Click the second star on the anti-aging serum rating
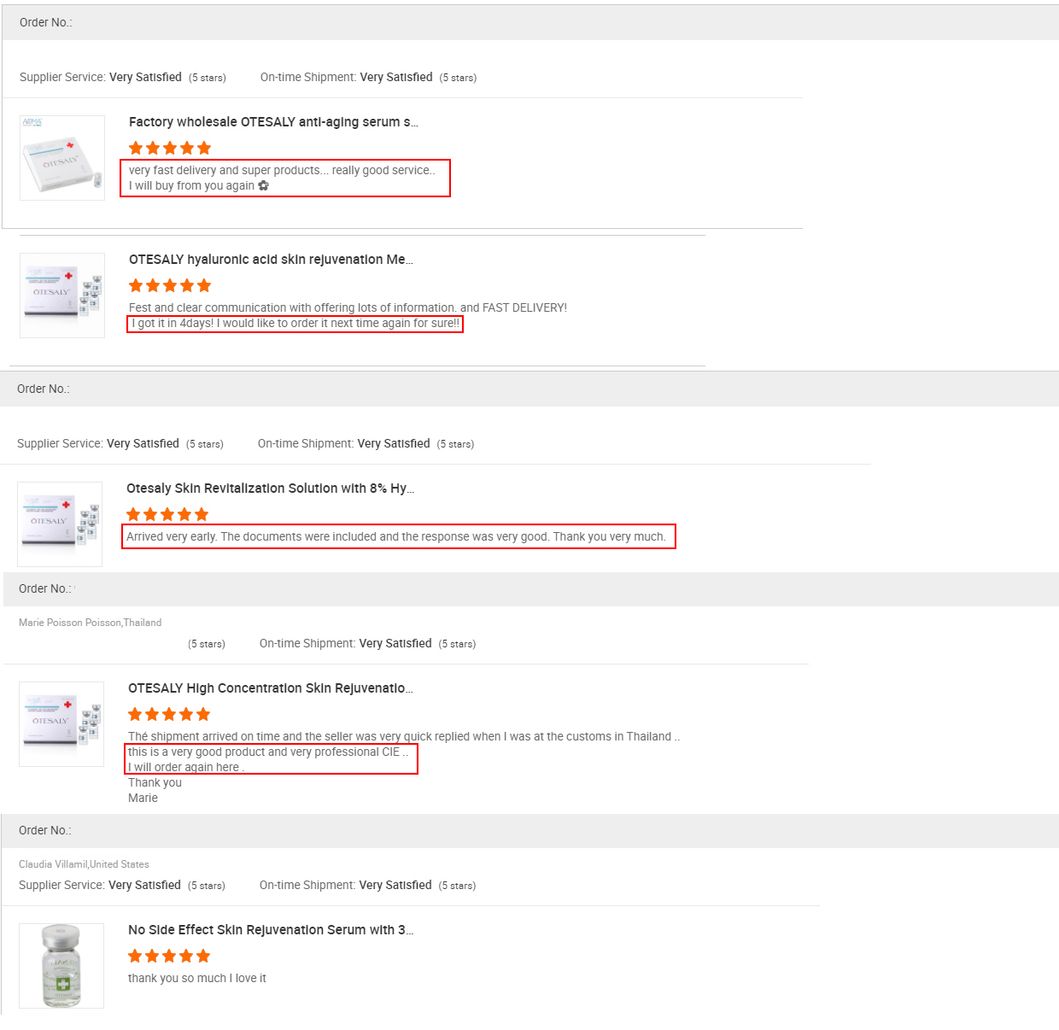This screenshot has height=1030, width=1059. [152, 147]
